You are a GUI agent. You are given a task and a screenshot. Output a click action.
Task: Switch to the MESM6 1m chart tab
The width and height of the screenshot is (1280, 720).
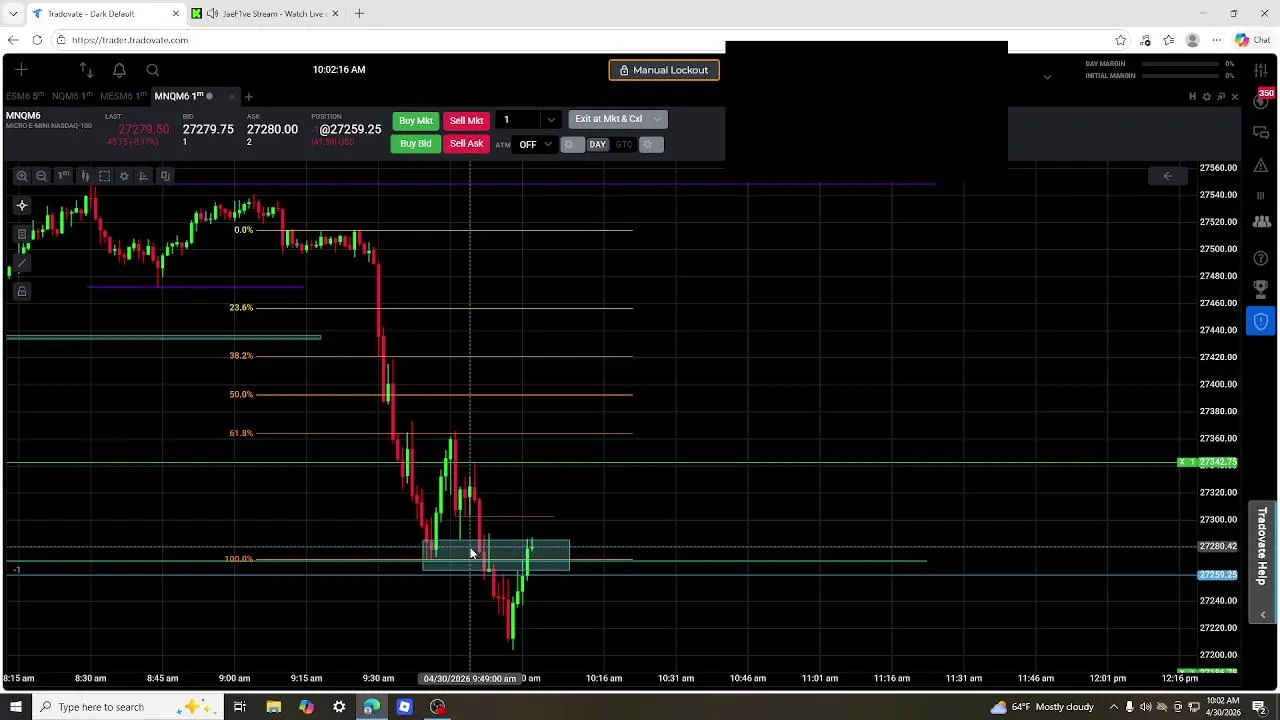pos(124,96)
